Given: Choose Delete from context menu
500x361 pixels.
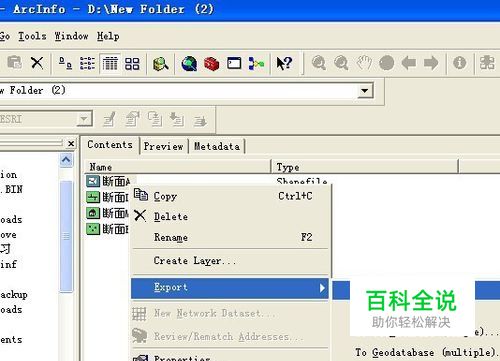Looking at the screenshot, I should point(230,217).
